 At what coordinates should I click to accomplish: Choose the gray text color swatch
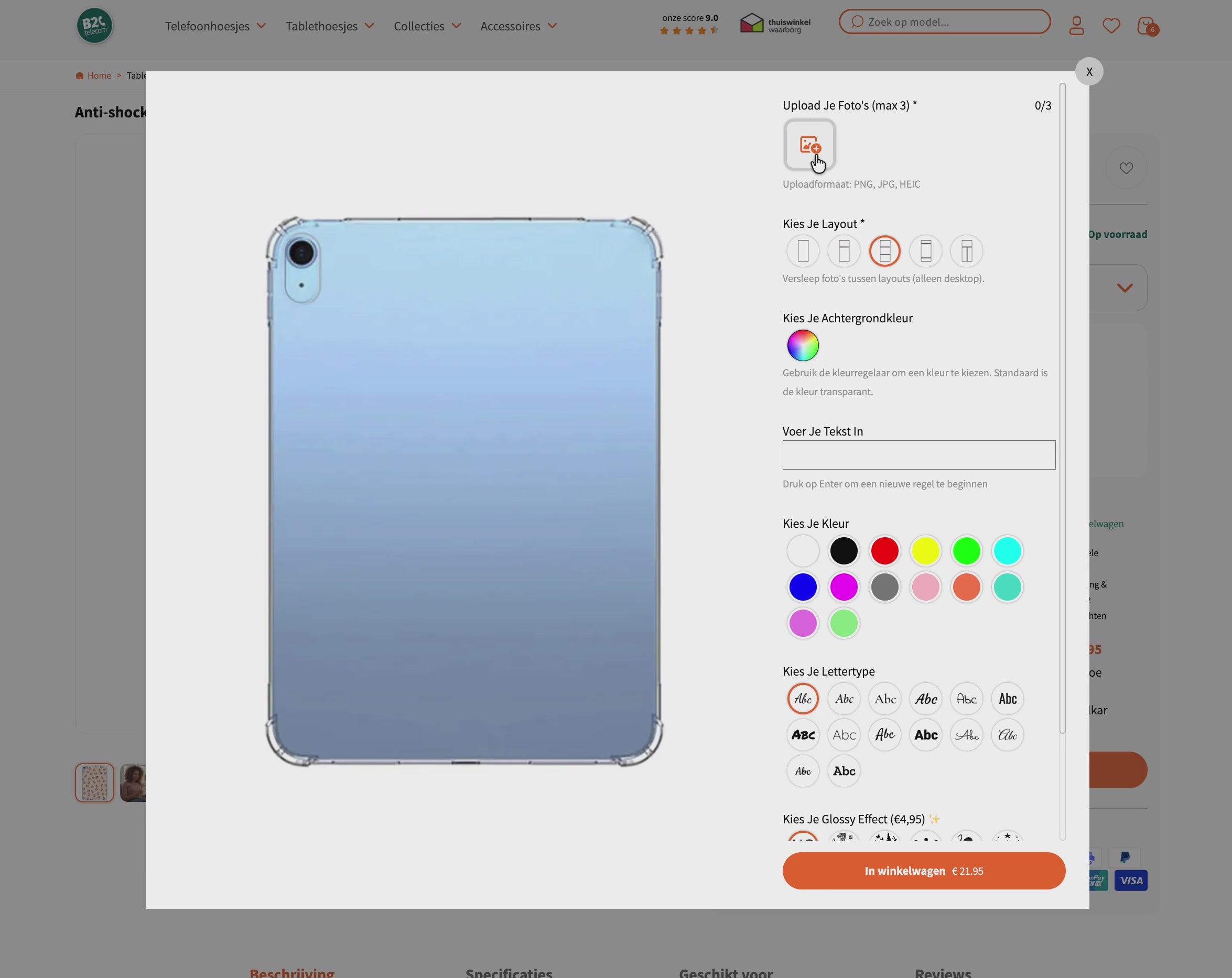click(884, 586)
